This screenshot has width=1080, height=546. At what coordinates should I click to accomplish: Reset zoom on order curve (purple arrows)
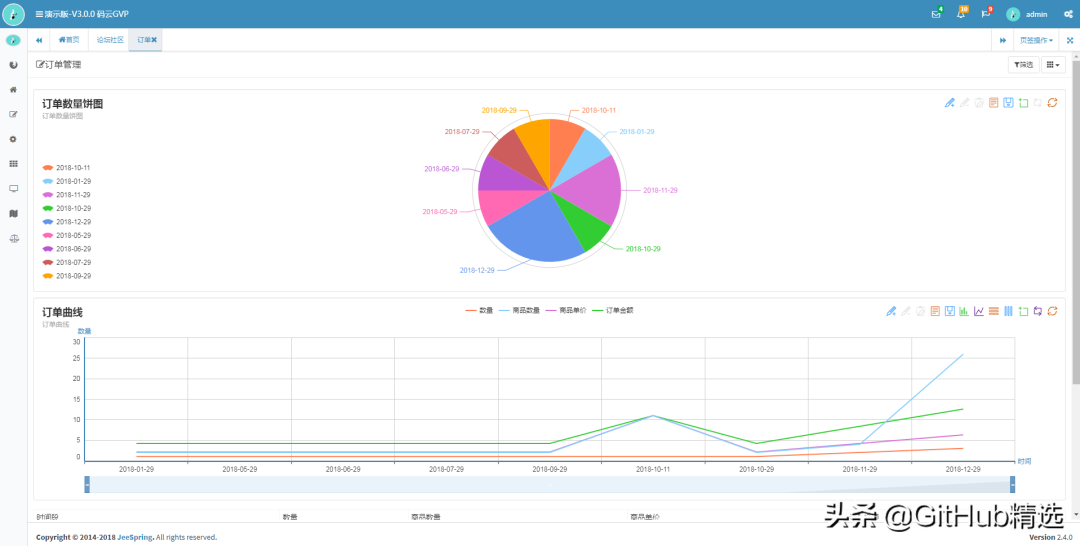click(x=1037, y=311)
